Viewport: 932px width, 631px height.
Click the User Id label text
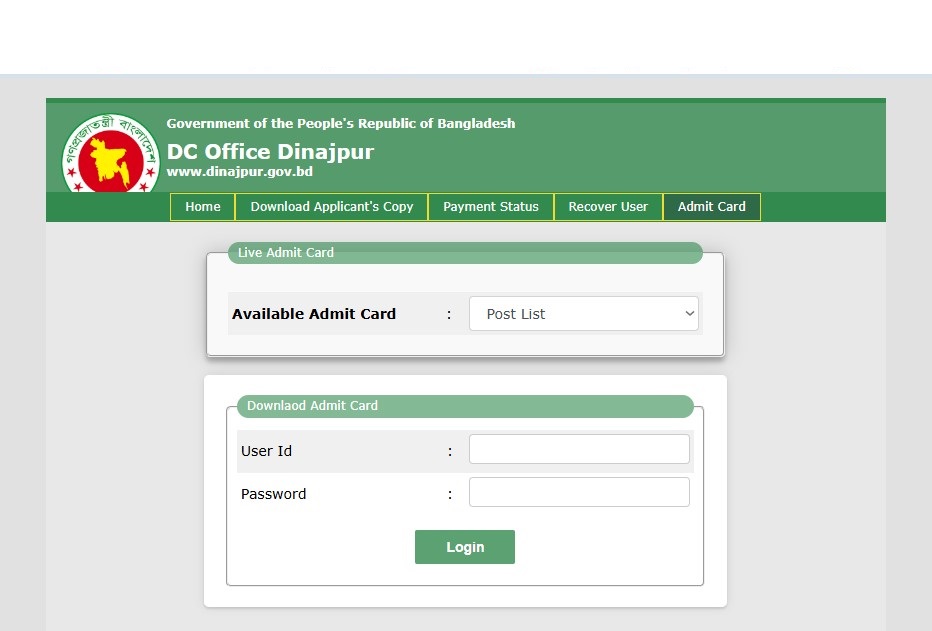tap(266, 451)
